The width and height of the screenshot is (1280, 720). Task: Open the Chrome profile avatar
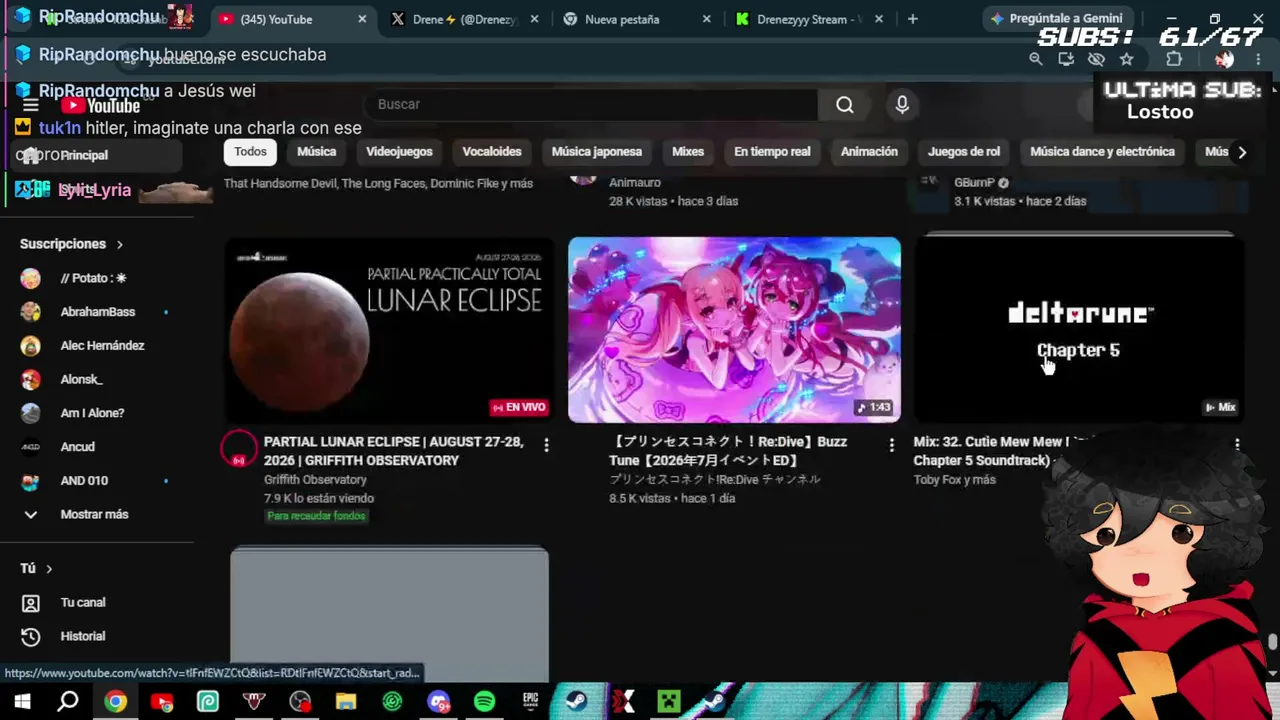tap(1224, 59)
